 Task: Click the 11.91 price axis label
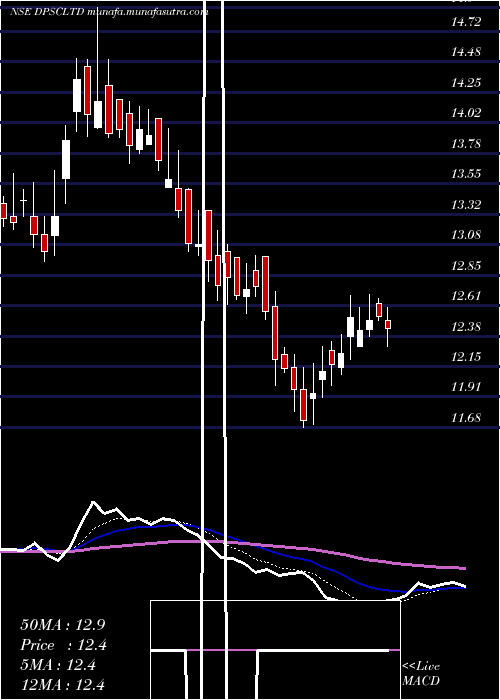click(x=466, y=387)
